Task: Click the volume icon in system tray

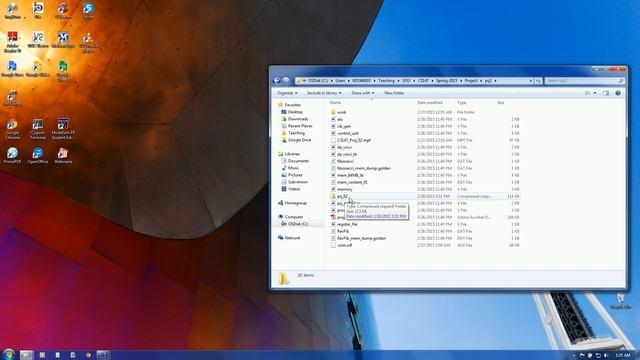Action: tap(606, 356)
